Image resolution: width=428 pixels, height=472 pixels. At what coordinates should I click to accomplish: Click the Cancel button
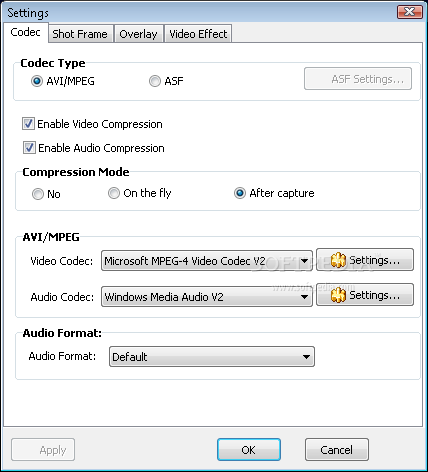337,450
